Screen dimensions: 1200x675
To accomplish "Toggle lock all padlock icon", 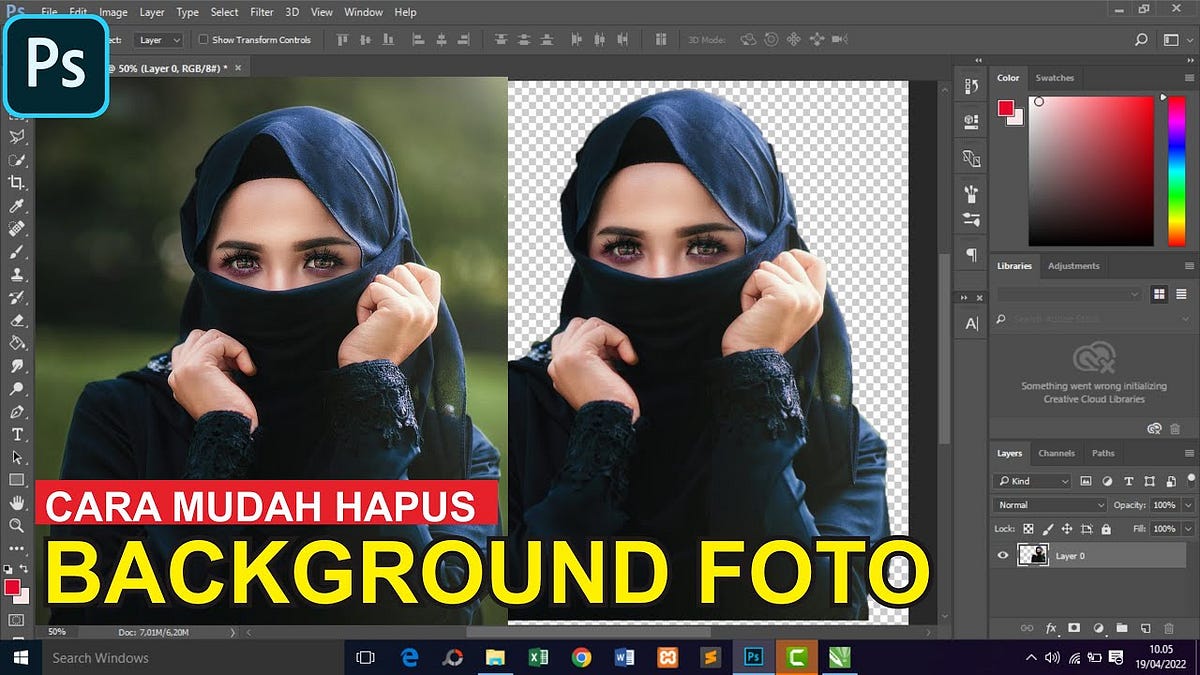I will pyautogui.click(x=1105, y=528).
